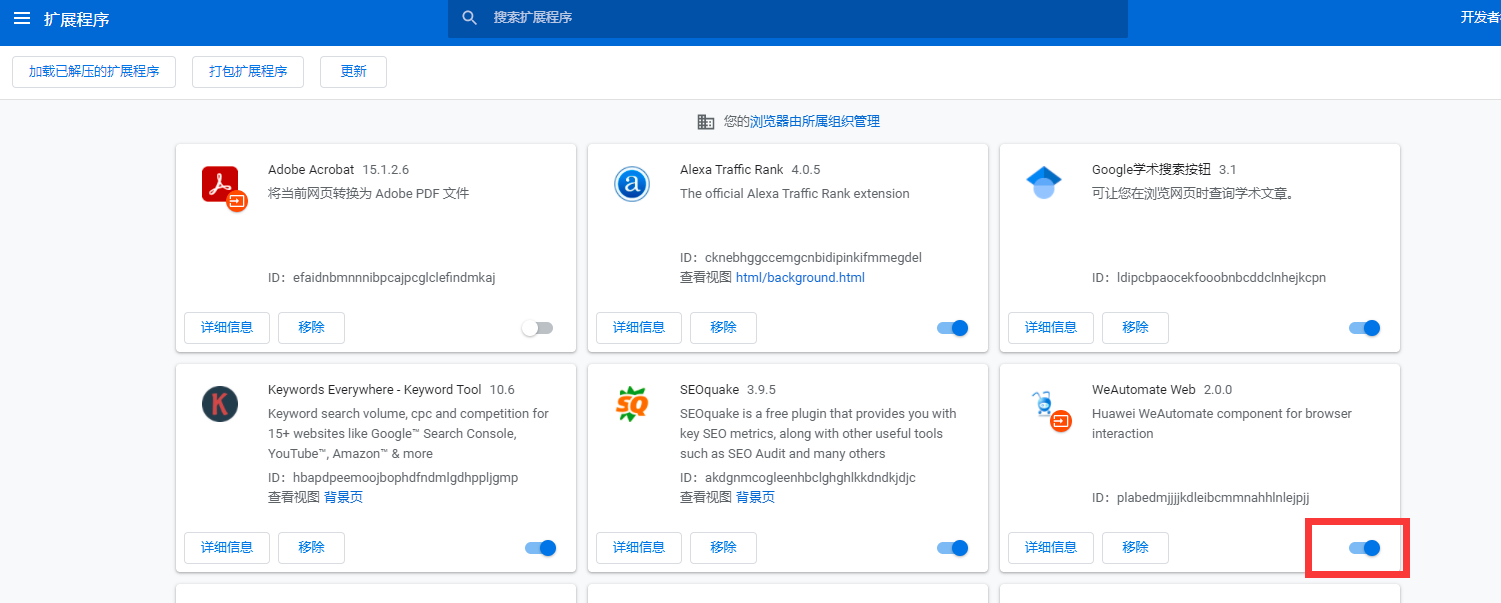Click the Alexa Traffic Rank icon
This screenshot has width=1501, height=603.
pyautogui.click(x=632, y=184)
